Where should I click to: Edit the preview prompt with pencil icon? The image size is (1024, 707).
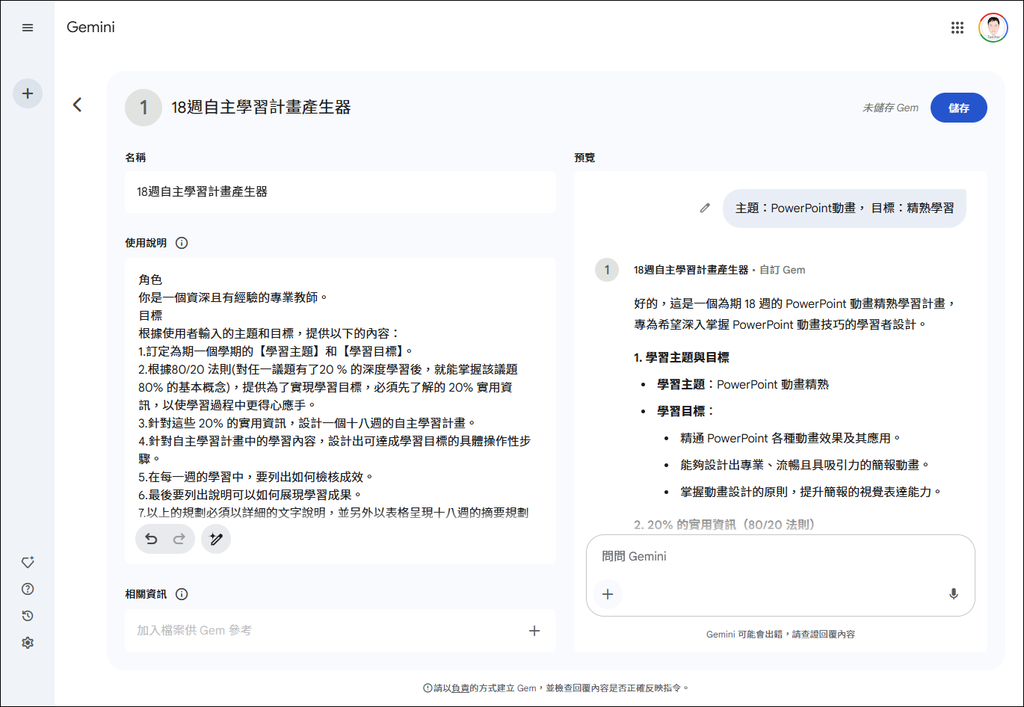coord(705,208)
